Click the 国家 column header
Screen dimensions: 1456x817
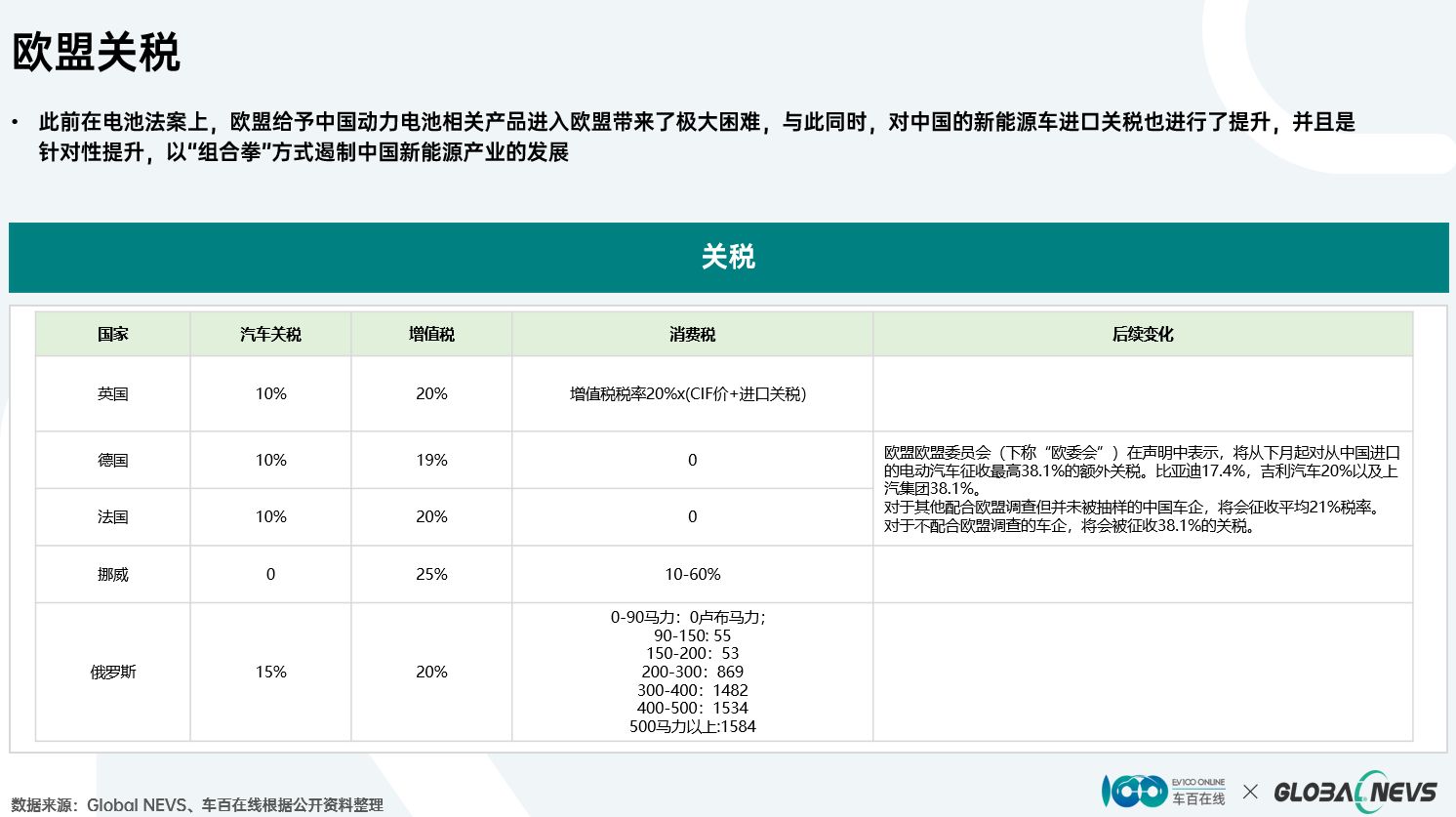pos(113,335)
